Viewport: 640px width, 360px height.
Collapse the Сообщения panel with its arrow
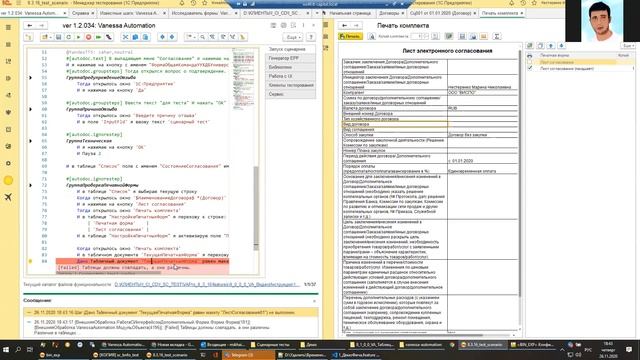click(314, 301)
